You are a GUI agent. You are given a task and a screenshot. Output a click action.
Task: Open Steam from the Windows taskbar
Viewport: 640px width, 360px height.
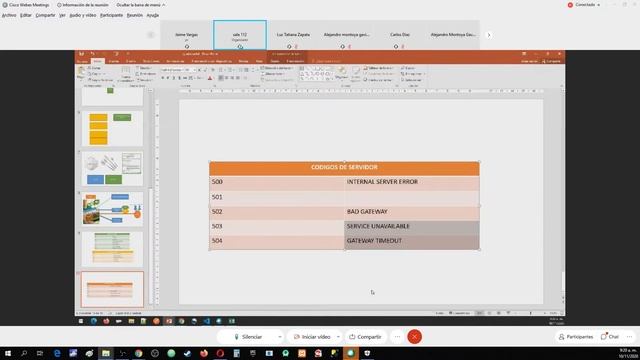187,353
